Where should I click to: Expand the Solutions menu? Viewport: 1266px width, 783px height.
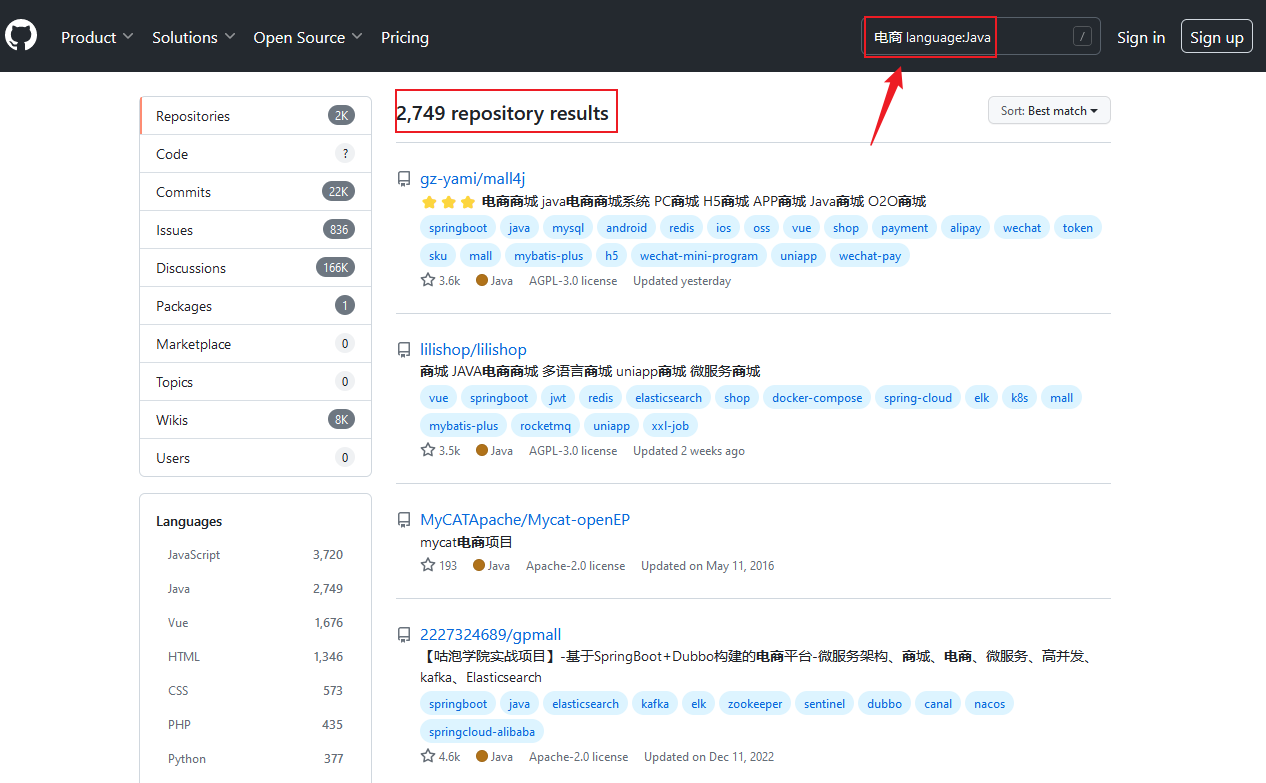coord(194,37)
